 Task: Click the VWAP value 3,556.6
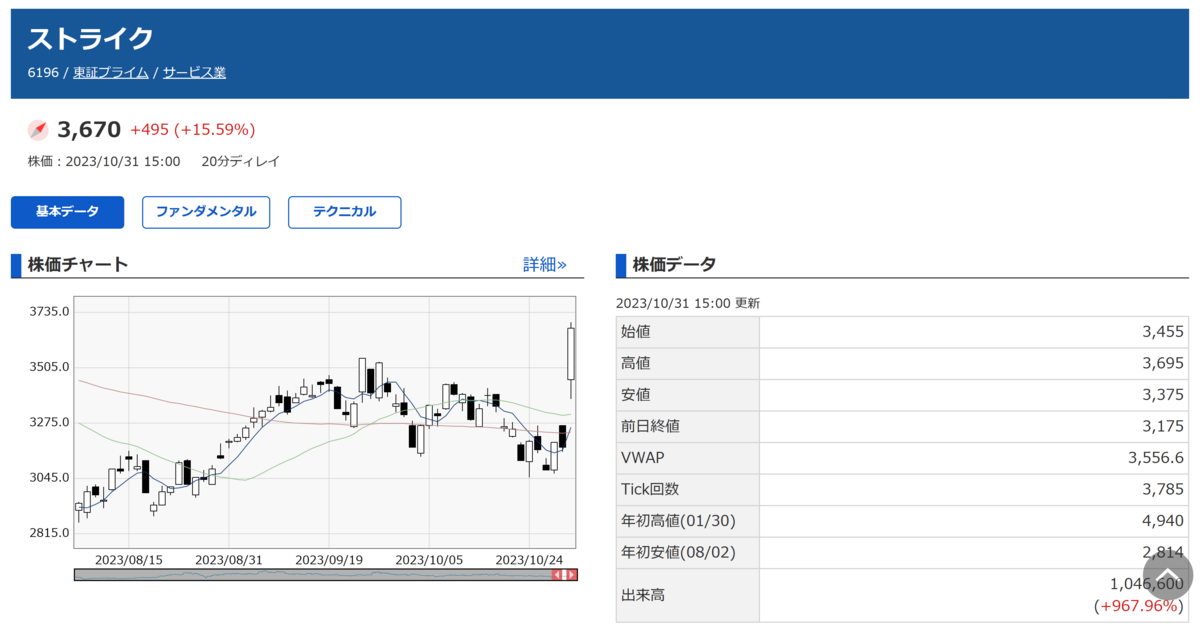pos(1157,458)
